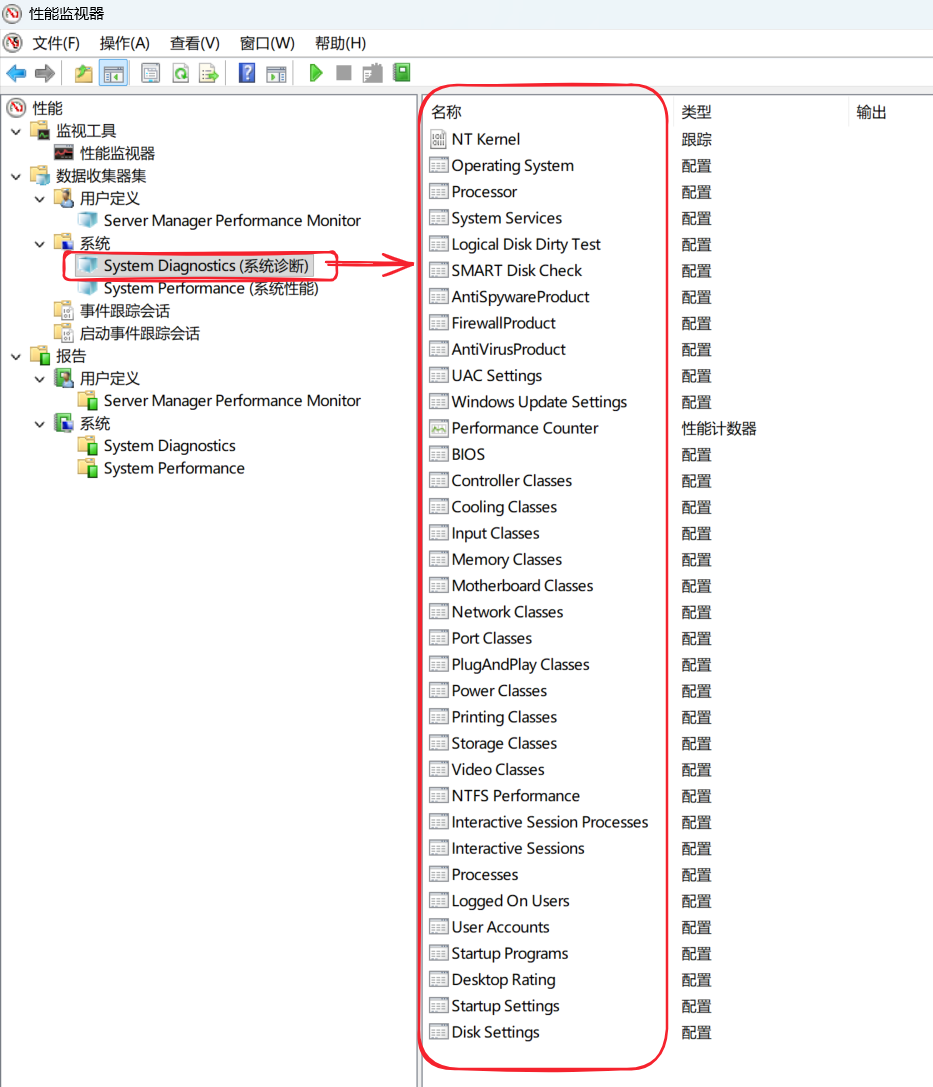The width and height of the screenshot is (933, 1087).
Task: Open the 窗口(W) menu
Action: click(x=267, y=43)
